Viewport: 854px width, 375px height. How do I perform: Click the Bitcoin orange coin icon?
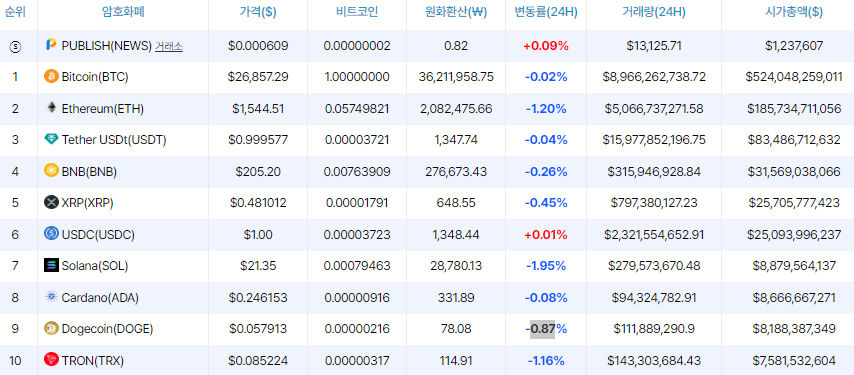(51, 77)
